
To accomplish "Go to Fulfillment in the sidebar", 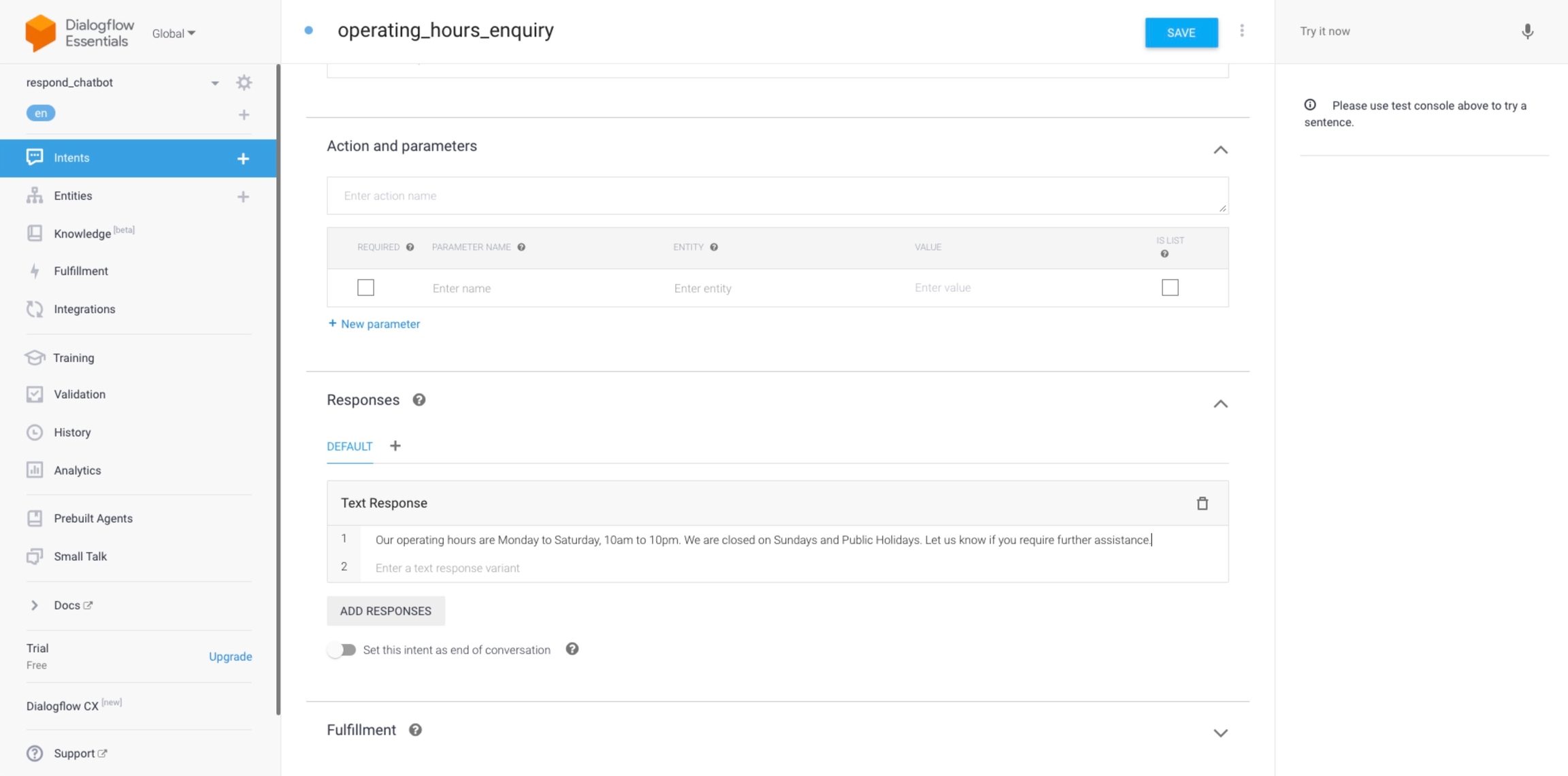I will coord(81,270).
